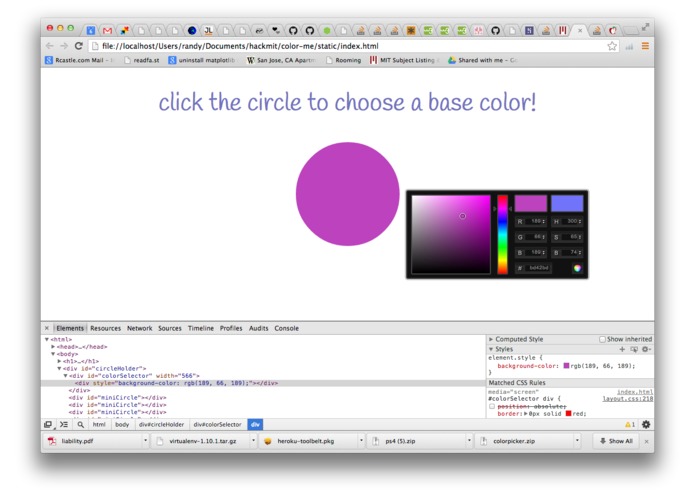Open Styles pane gear options
695x494 pixels.
646,349
